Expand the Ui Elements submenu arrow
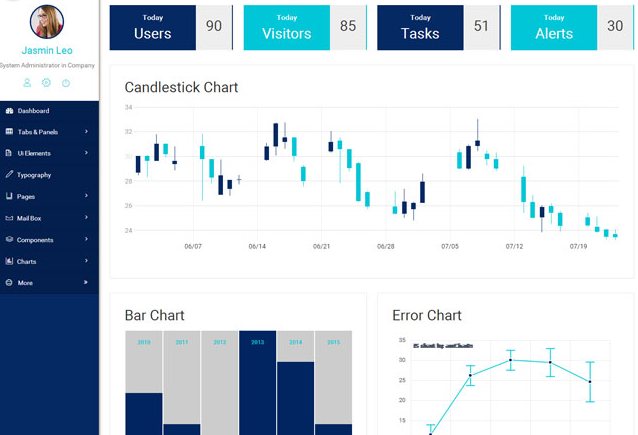The height and width of the screenshot is (435, 638). coord(87,153)
